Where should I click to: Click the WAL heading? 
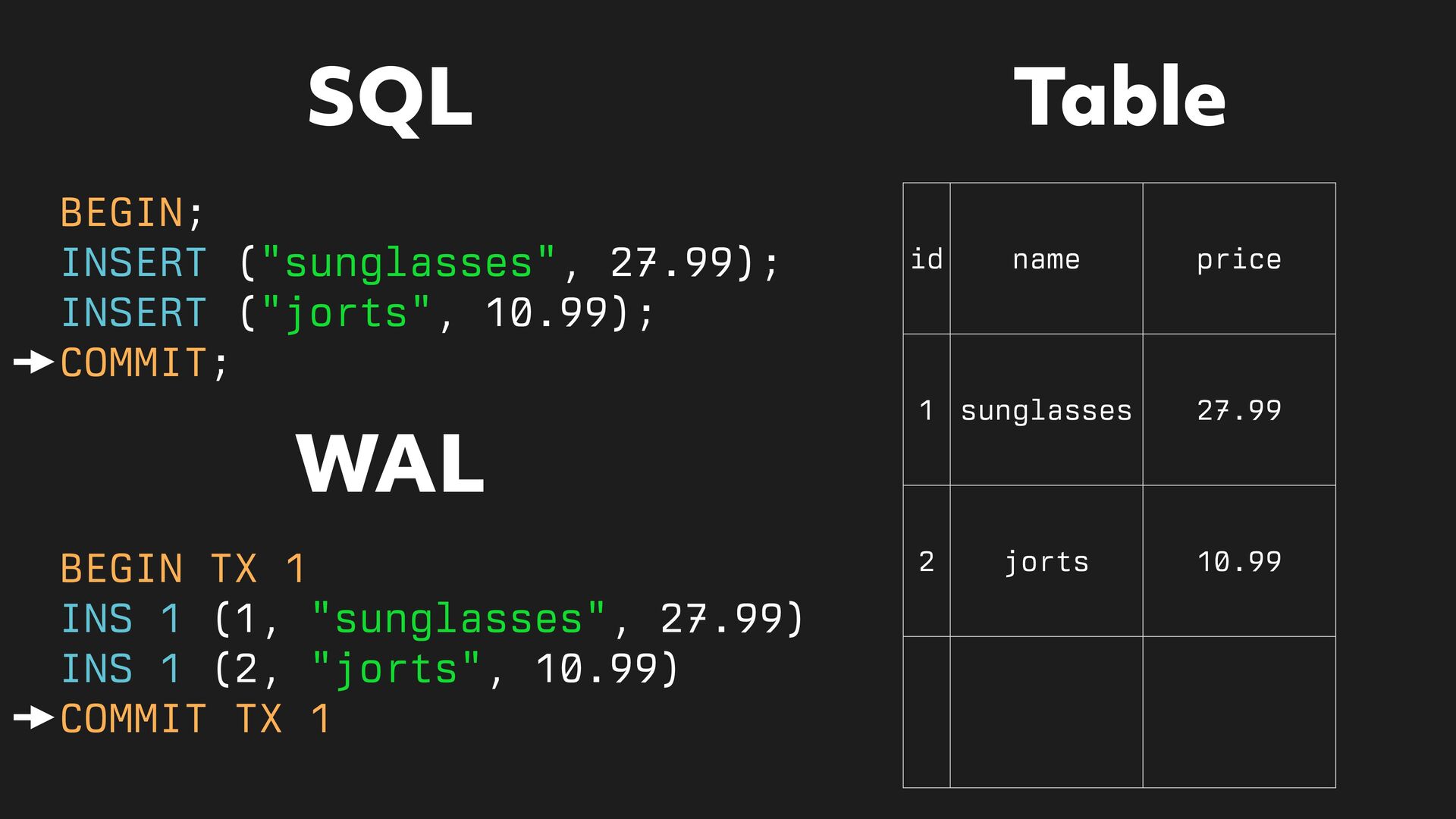point(390,463)
